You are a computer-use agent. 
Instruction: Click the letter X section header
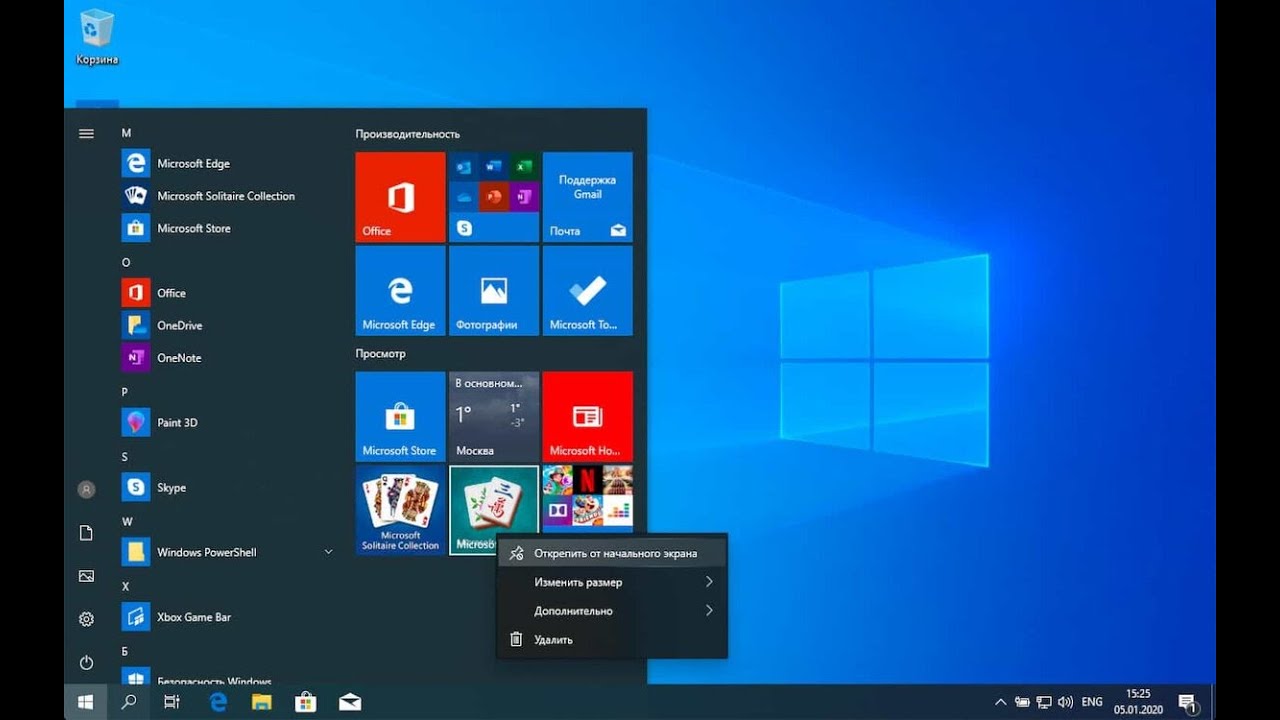tap(125, 586)
